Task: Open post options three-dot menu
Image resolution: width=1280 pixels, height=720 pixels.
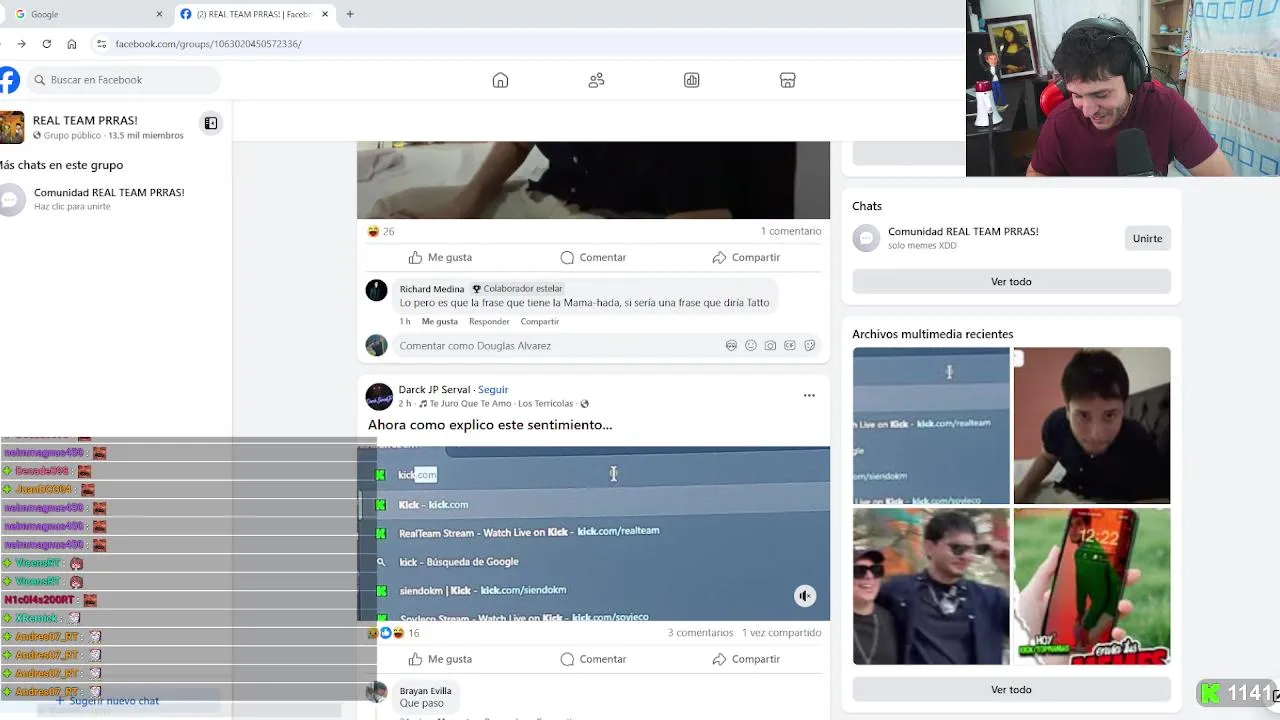Action: point(809,396)
